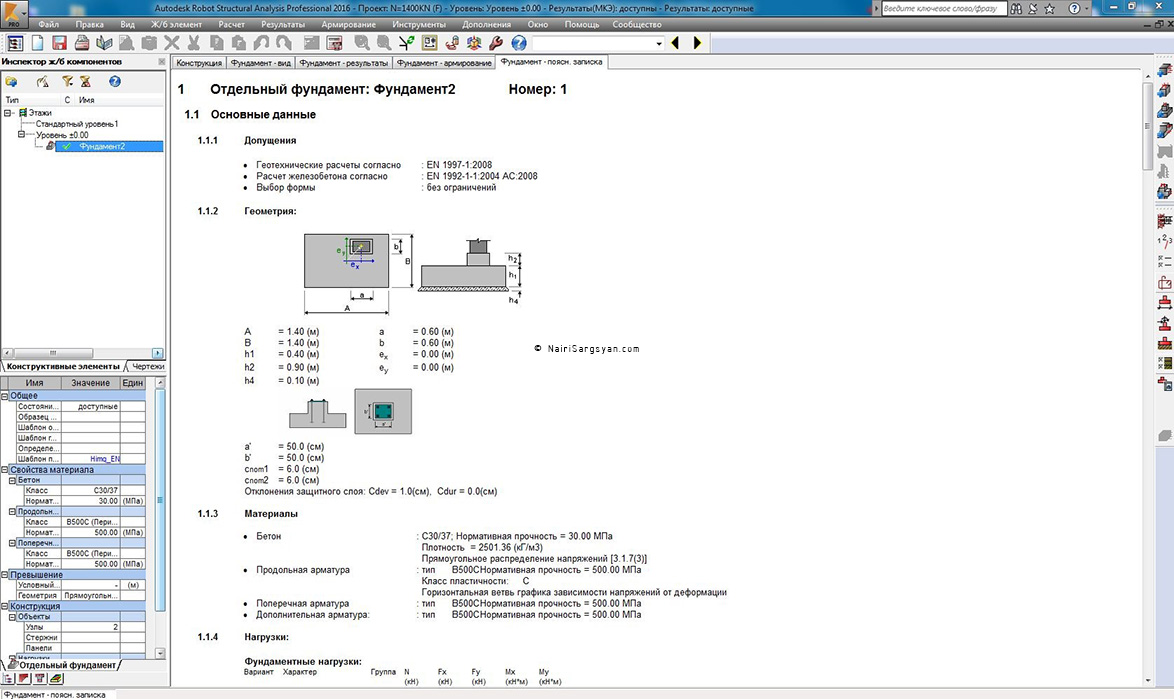Click the red footing with dimension icon
Screen dimensions: 1174x699
point(1164,302)
